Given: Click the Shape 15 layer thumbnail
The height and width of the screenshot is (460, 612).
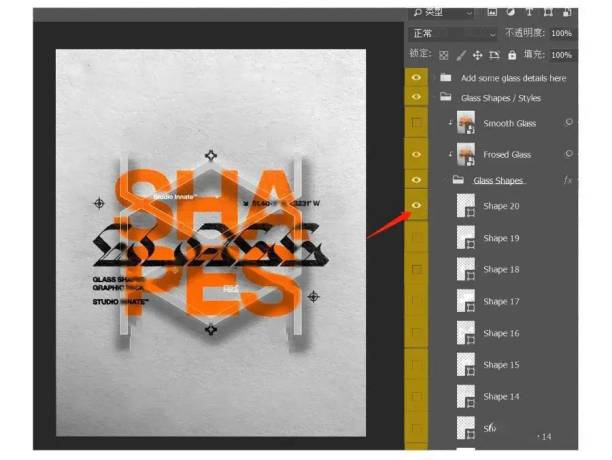Looking at the screenshot, I should 466,365.
